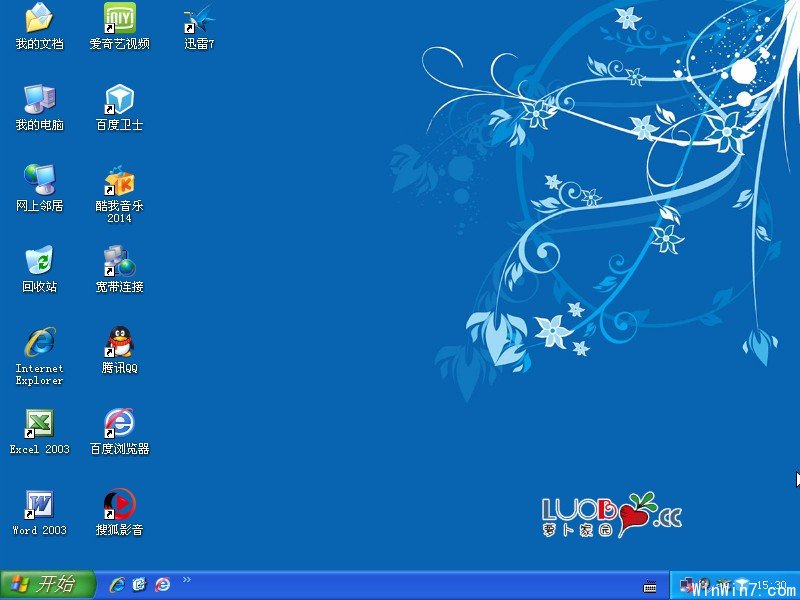Click the 宽带连接 desktop shortcut
This screenshot has width=800, height=600.
pos(120,262)
